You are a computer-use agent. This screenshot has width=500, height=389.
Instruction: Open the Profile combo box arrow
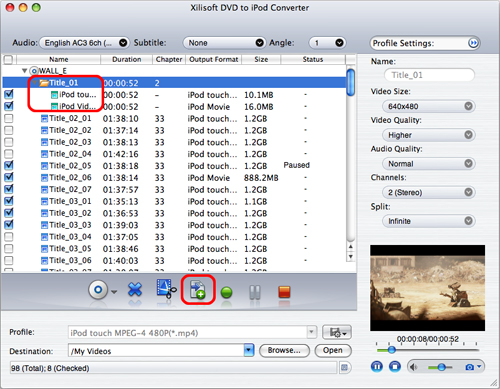coord(311,332)
